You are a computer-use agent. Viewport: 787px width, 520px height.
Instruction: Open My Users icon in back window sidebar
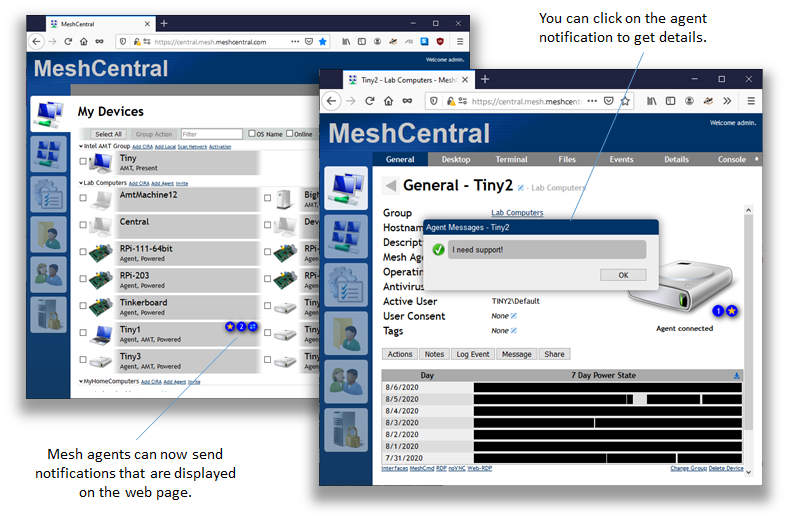click(x=48, y=275)
